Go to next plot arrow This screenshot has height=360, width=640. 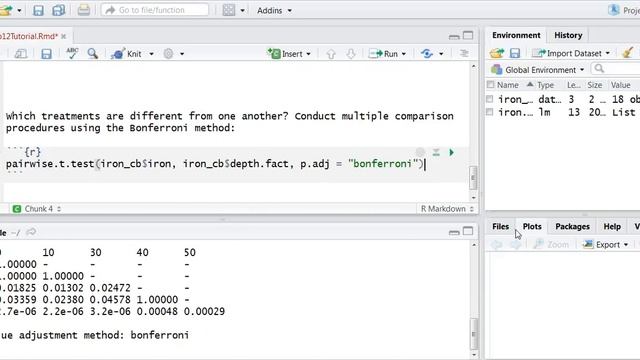tap(516, 244)
